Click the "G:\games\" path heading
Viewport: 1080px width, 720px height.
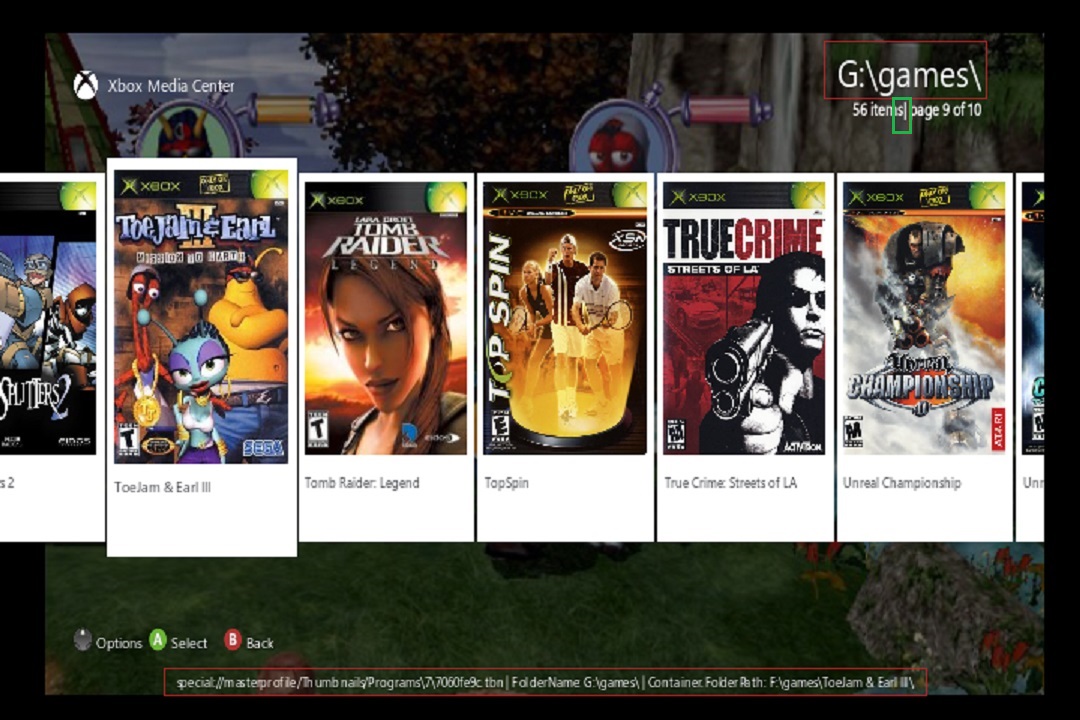(908, 74)
